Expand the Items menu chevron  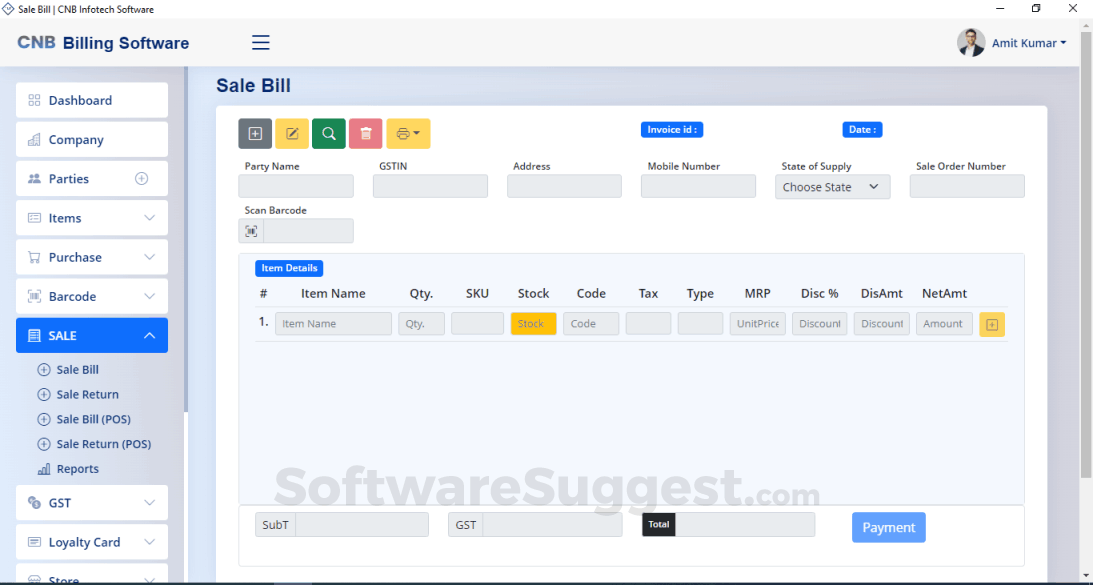pos(149,218)
